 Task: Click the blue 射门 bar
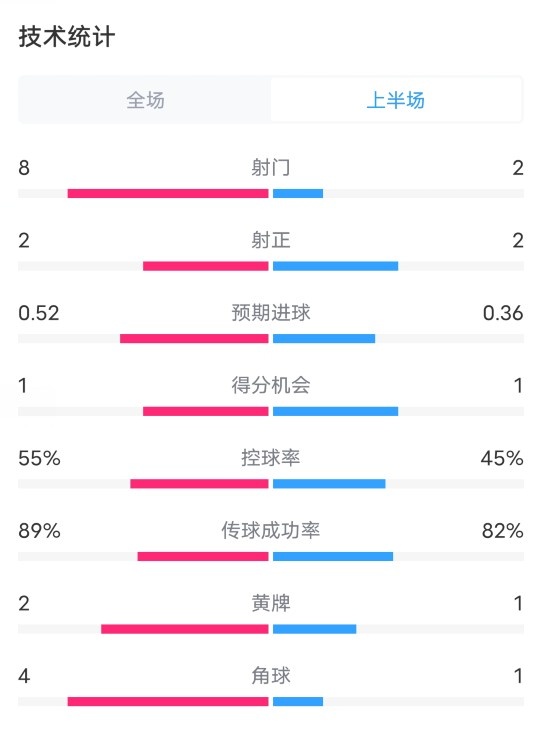(298, 193)
